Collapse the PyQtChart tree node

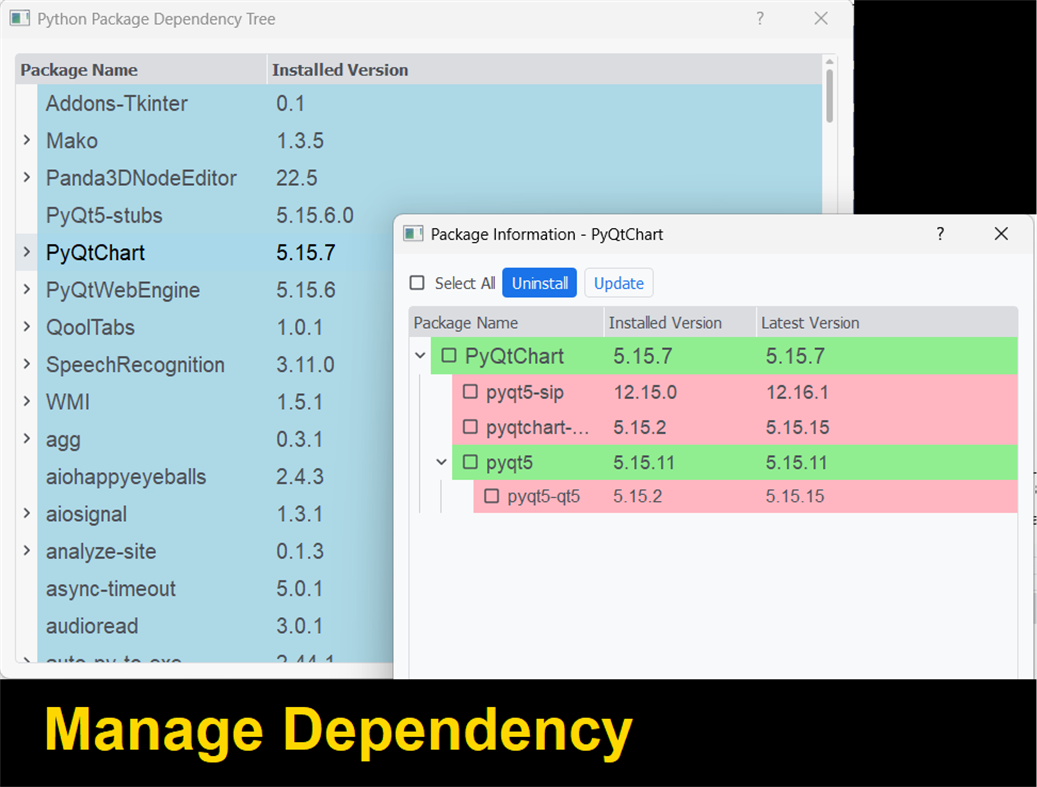point(420,356)
